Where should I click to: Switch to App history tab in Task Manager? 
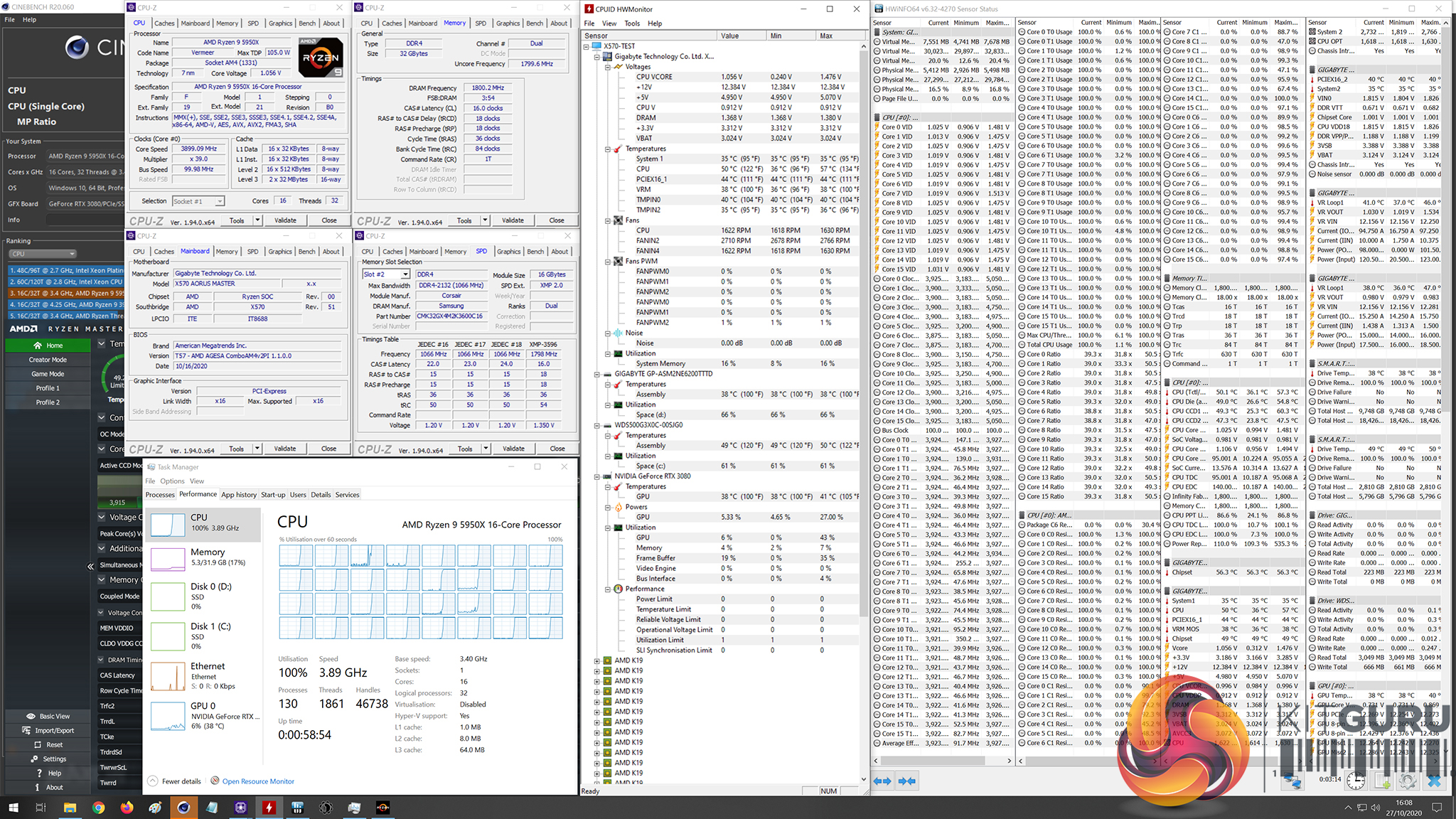pos(238,495)
